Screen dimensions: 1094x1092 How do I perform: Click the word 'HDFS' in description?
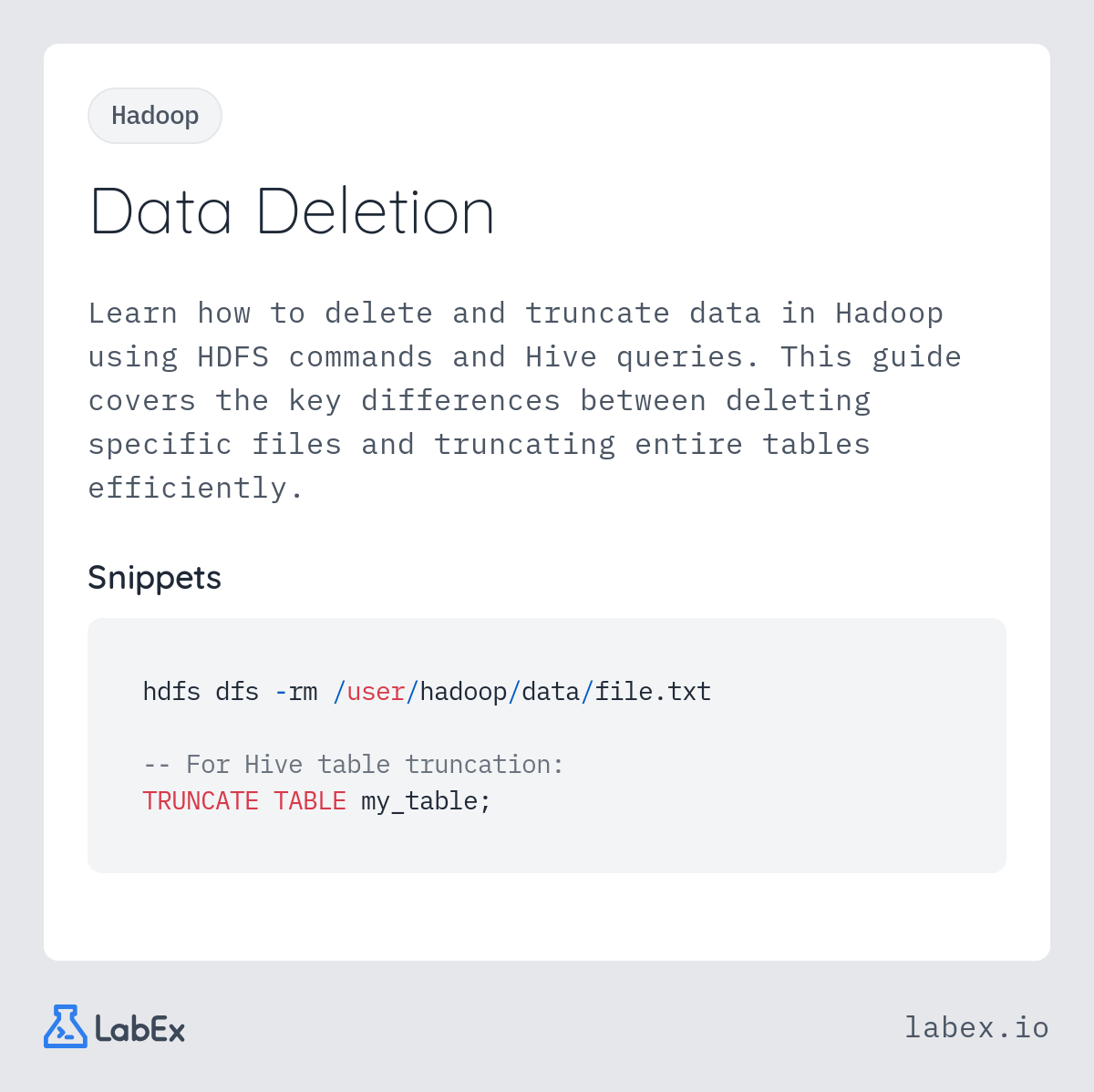(x=232, y=357)
